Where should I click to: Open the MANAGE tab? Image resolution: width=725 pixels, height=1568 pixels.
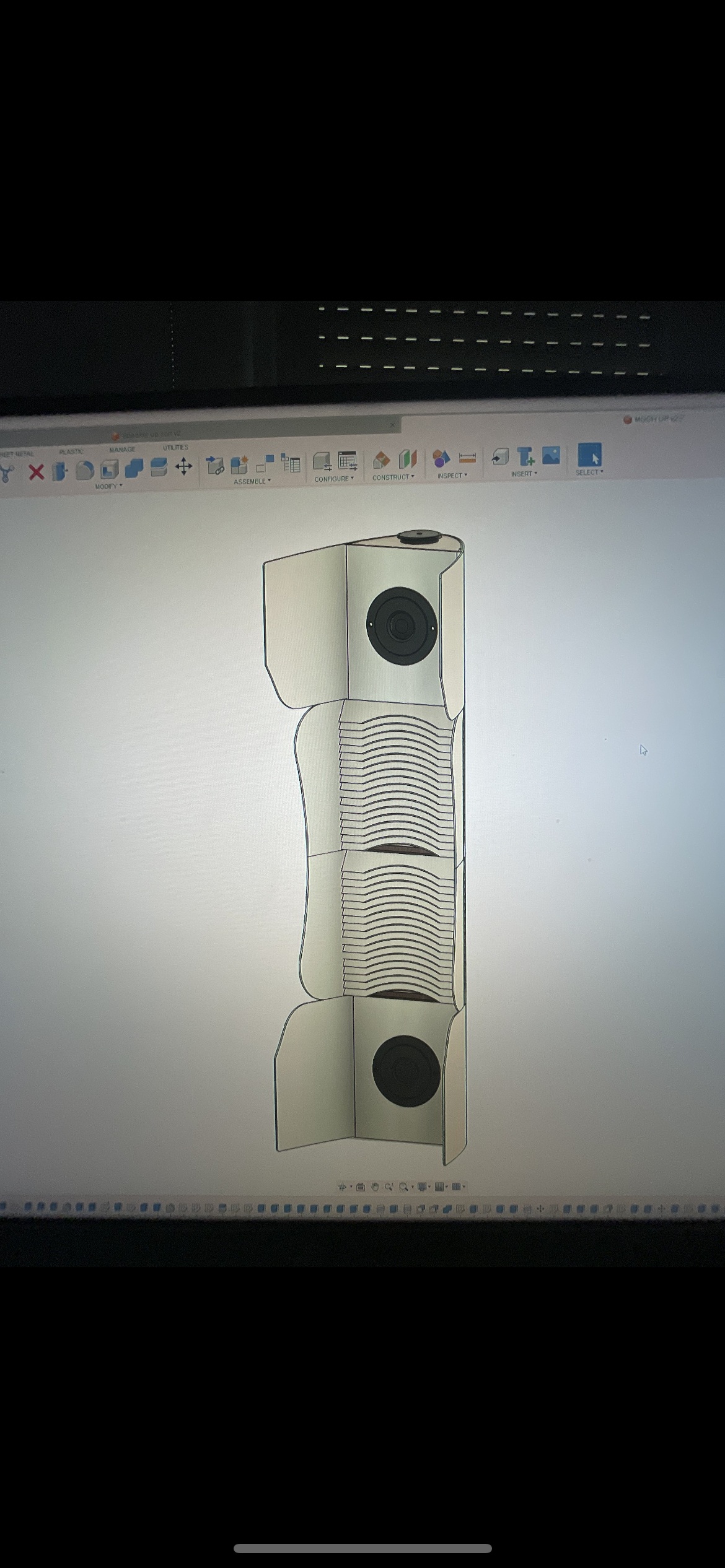click(x=122, y=450)
